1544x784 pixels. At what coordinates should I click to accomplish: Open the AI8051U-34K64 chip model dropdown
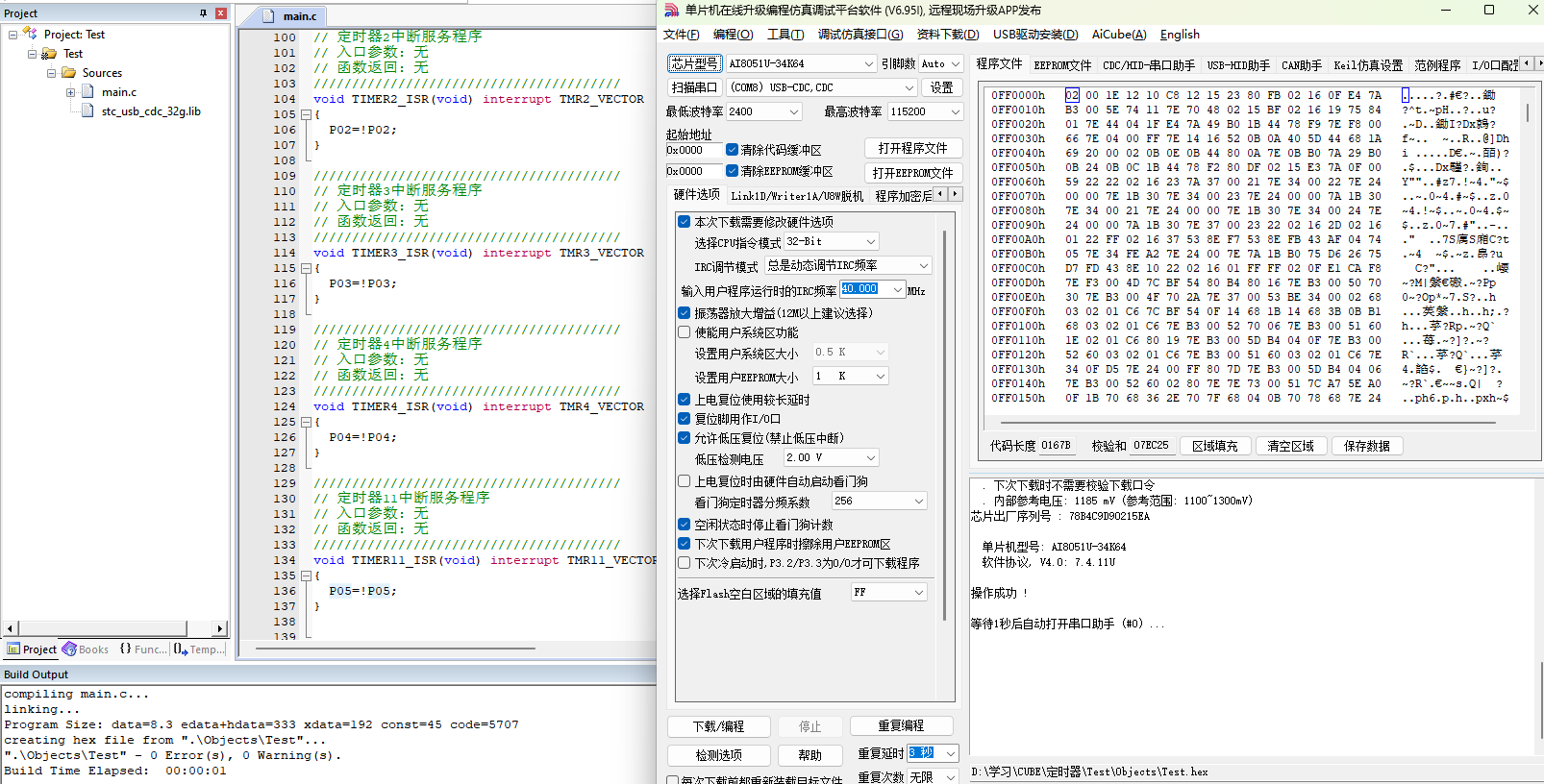point(867,63)
